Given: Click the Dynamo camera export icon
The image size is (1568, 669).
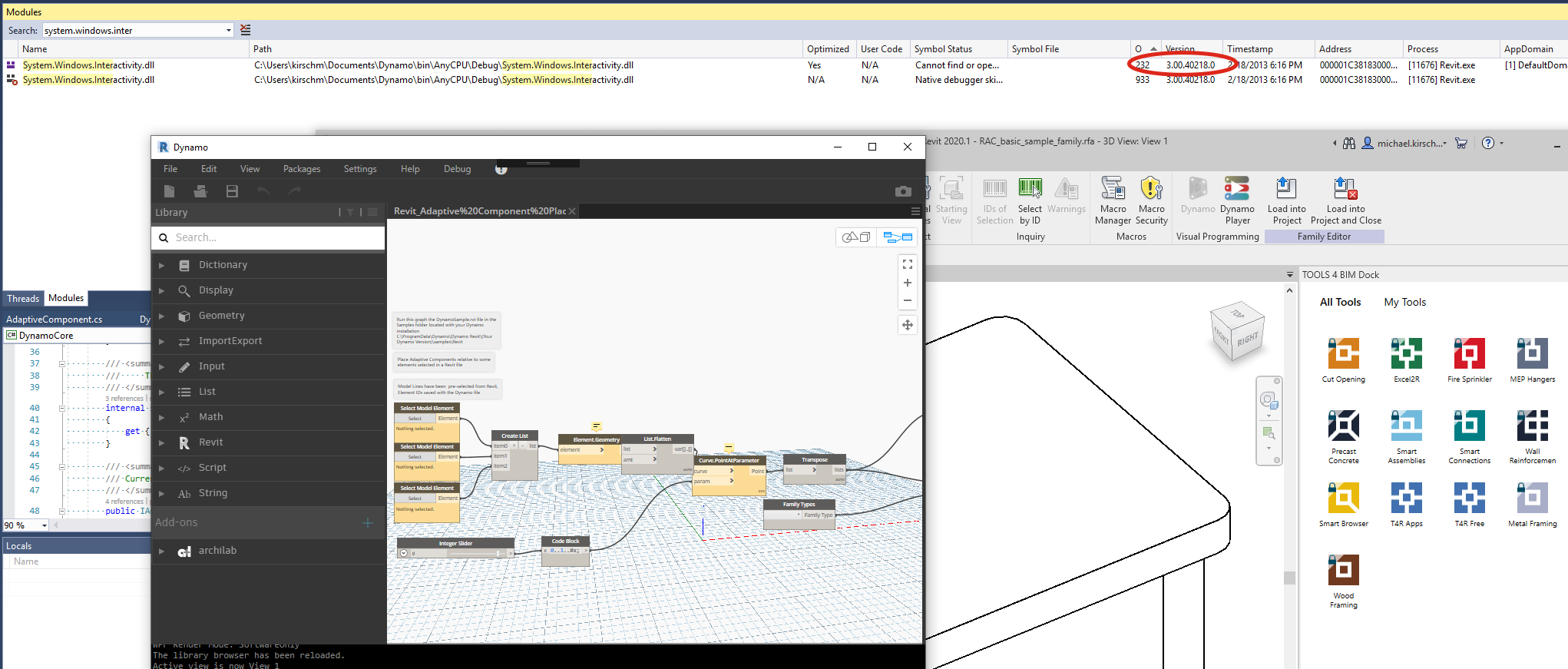Looking at the screenshot, I should click(x=903, y=191).
